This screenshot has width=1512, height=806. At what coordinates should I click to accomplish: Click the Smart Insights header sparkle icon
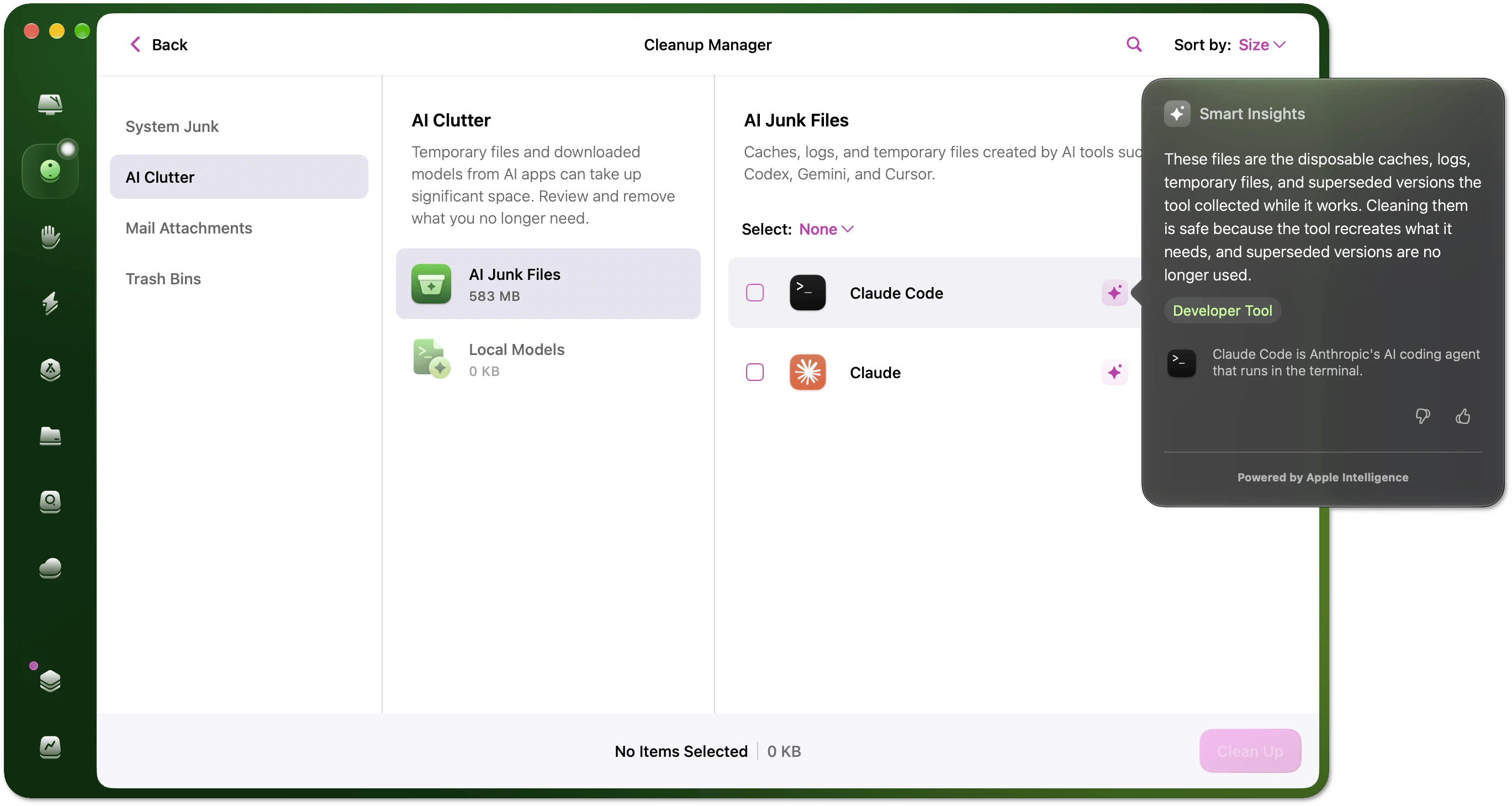1176,114
